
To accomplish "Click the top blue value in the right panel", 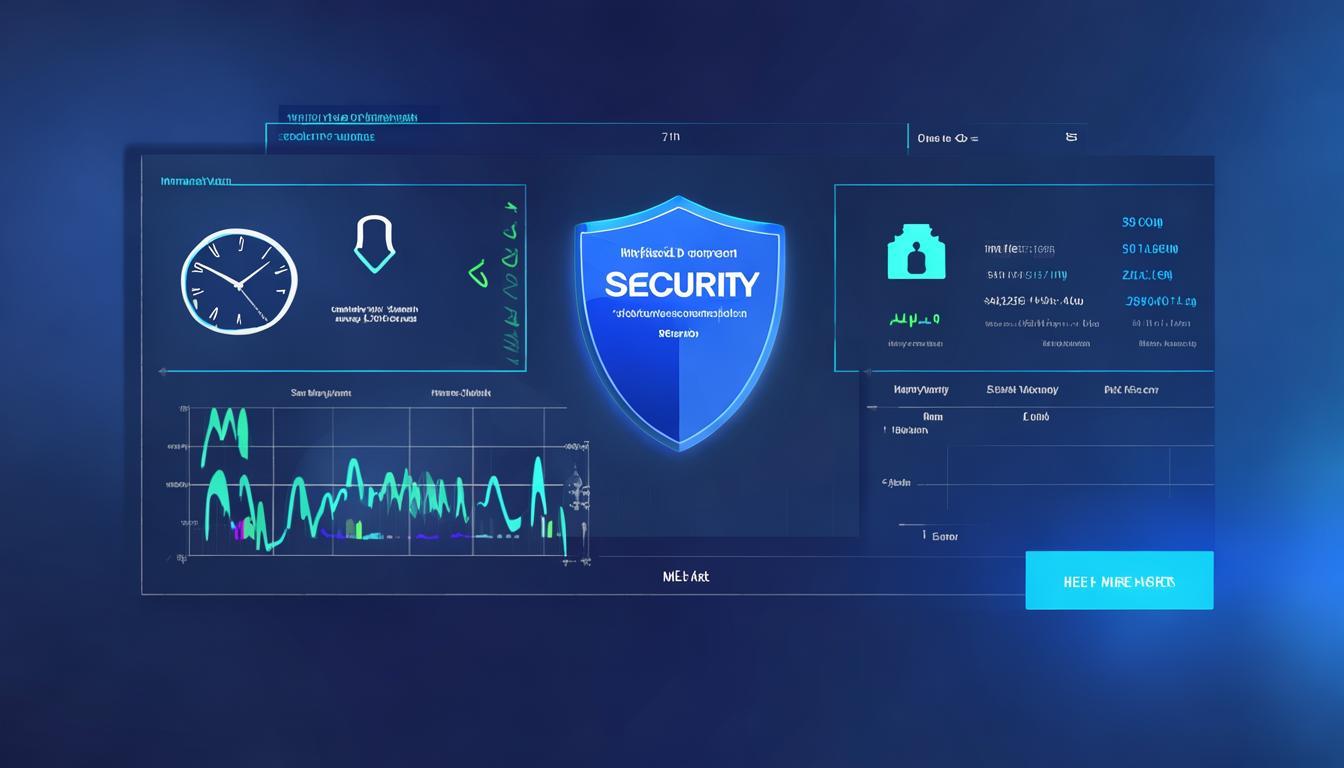I will pos(1142,222).
